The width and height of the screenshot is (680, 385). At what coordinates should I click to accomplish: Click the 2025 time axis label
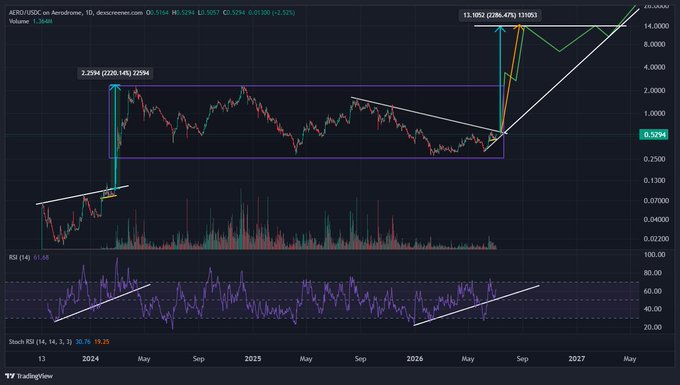tap(253, 359)
